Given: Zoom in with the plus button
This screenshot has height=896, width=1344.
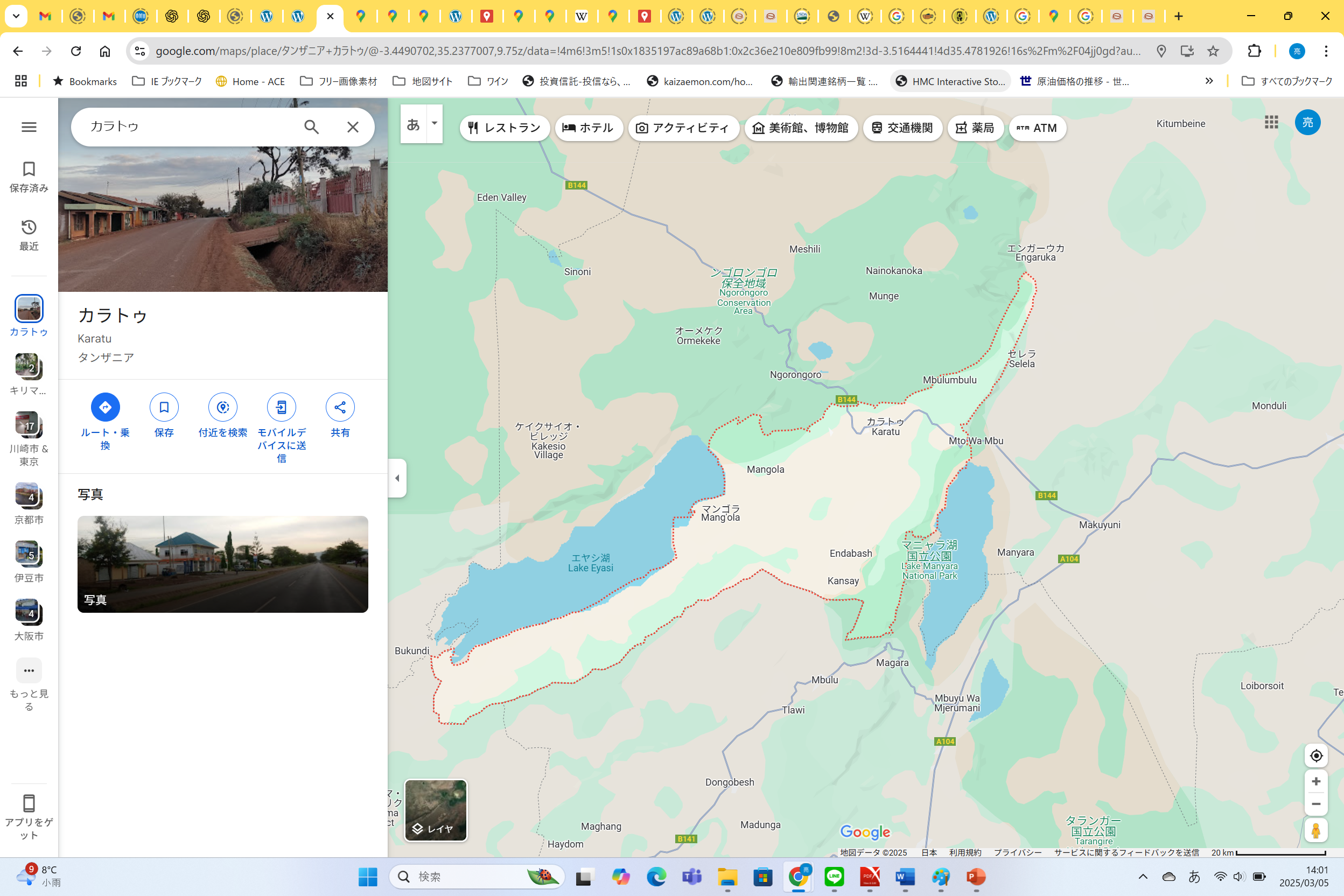Looking at the screenshot, I should tap(1316, 781).
